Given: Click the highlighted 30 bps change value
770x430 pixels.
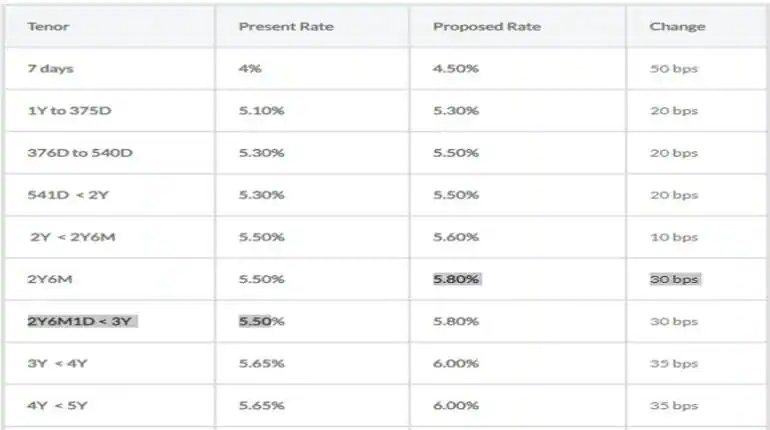Looking at the screenshot, I should 675,279.
